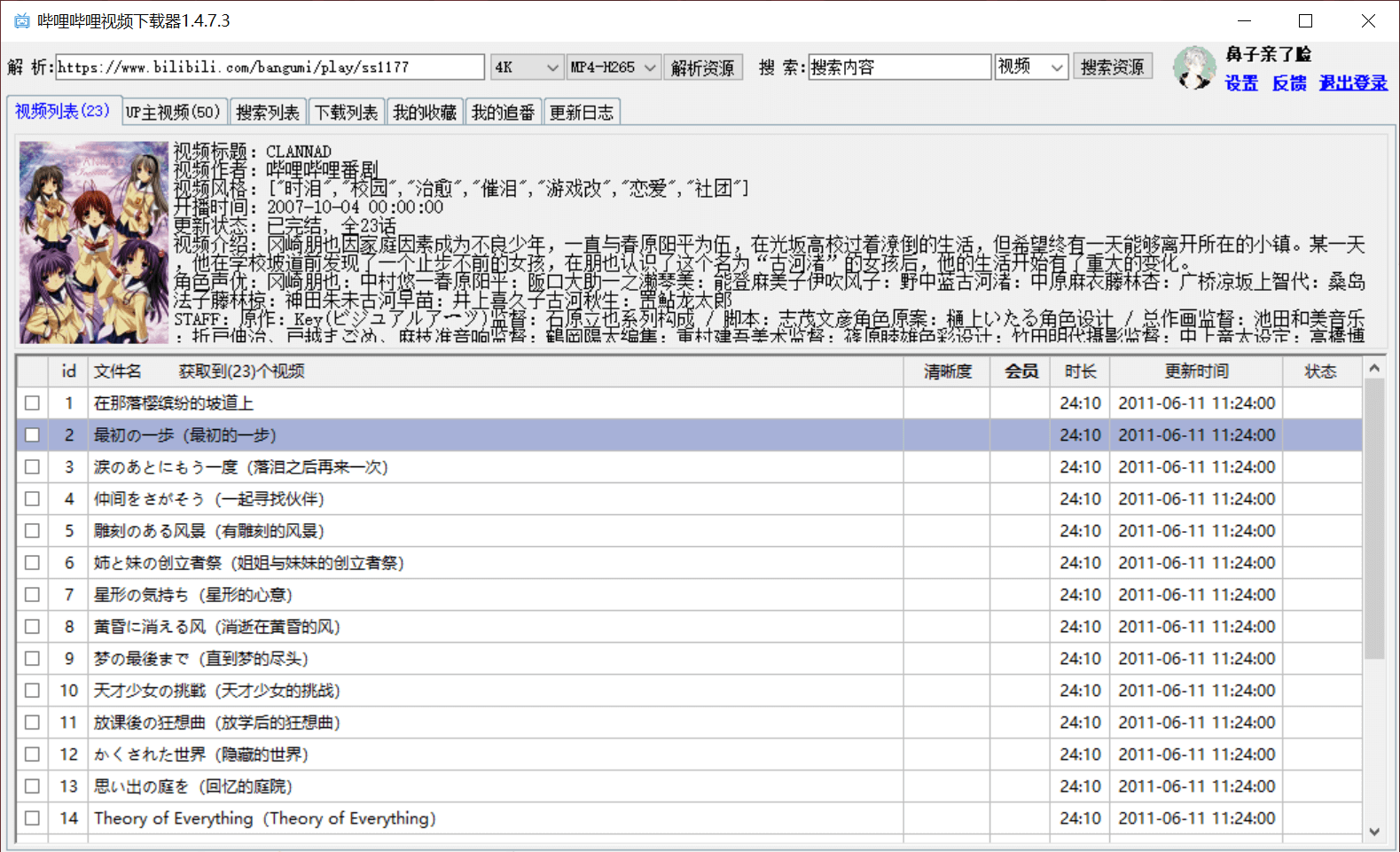Expand the MP4-H265 format dropdown

[x=614, y=67]
